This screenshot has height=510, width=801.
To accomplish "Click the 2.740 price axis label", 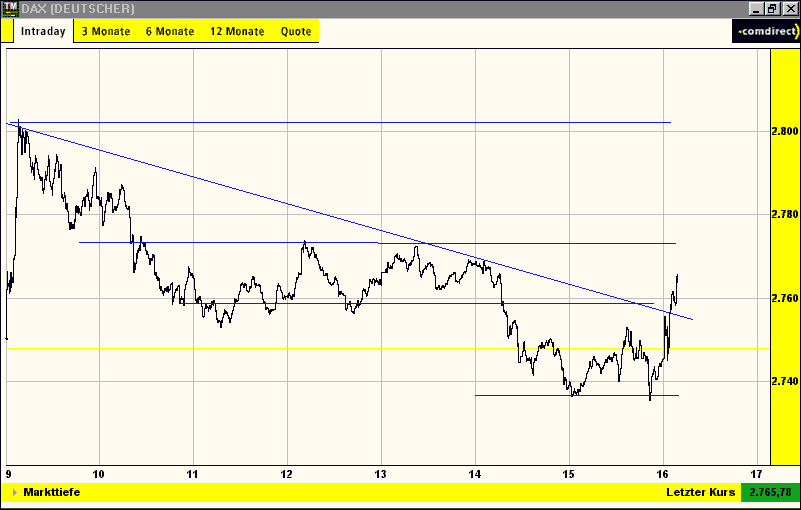I will [x=785, y=381].
